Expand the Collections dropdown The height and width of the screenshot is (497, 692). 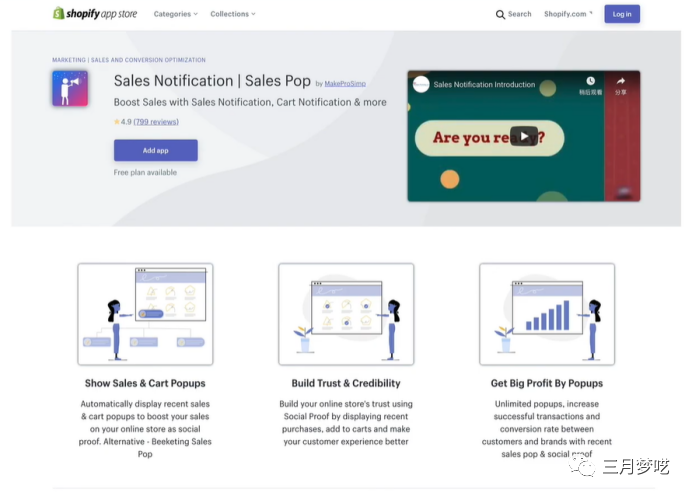point(233,14)
